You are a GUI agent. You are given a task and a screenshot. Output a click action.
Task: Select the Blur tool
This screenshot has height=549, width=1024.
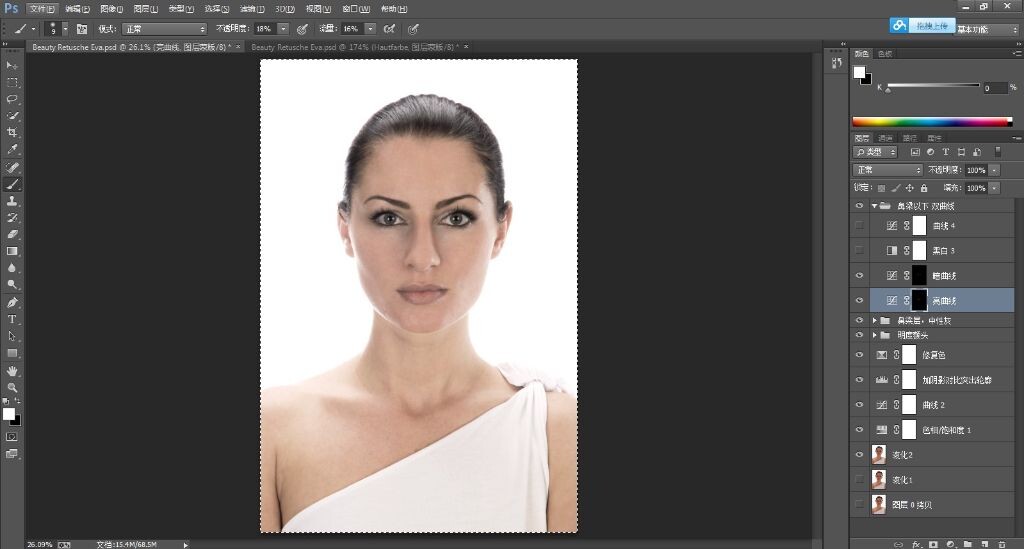point(12,268)
